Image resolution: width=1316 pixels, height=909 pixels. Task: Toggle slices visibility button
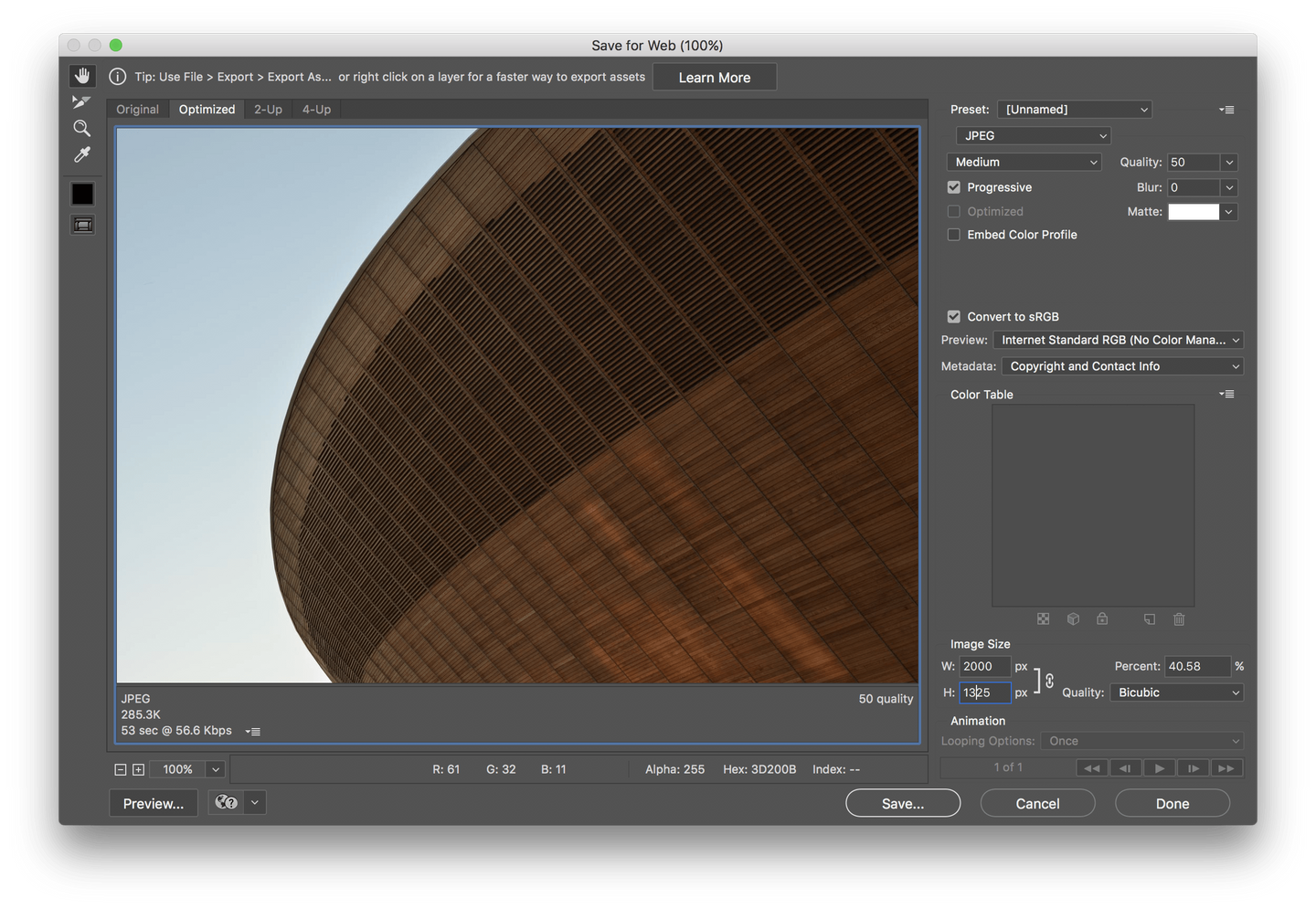pyautogui.click(x=82, y=225)
